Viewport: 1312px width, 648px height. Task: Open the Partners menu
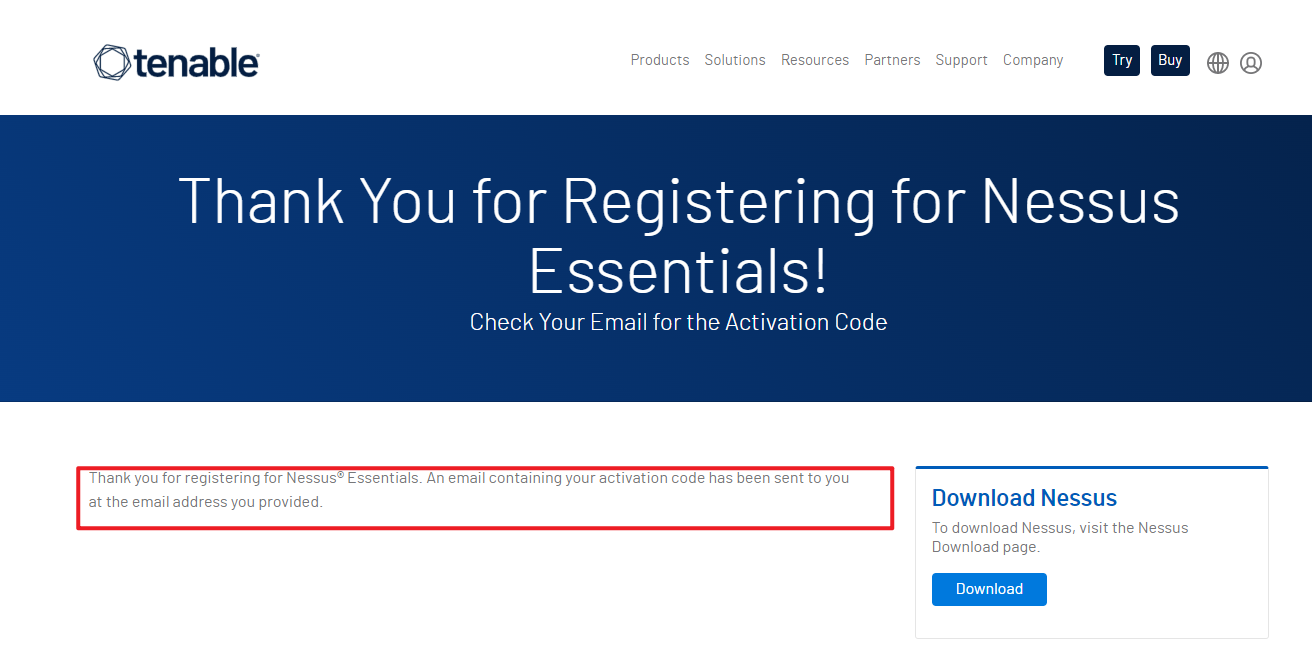tap(892, 60)
